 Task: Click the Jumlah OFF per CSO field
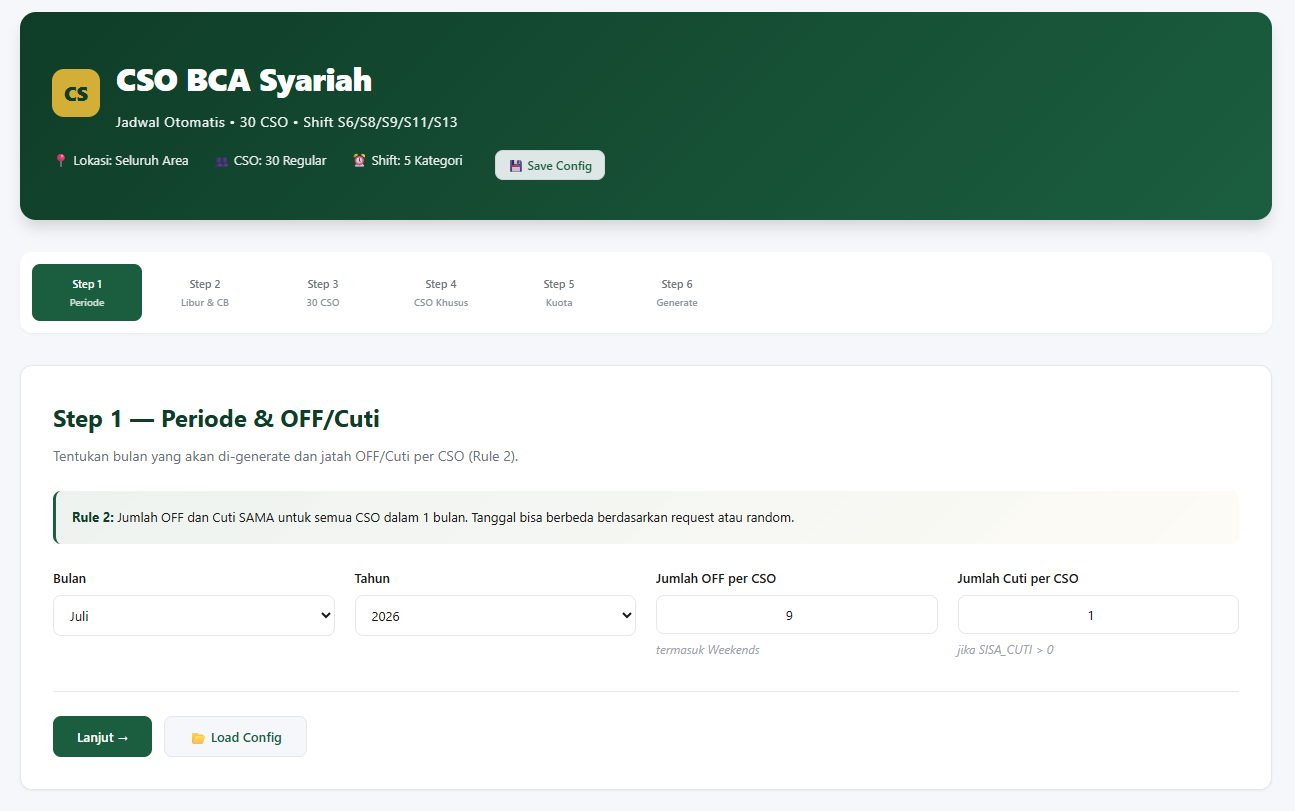pyautogui.click(x=797, y=615)
